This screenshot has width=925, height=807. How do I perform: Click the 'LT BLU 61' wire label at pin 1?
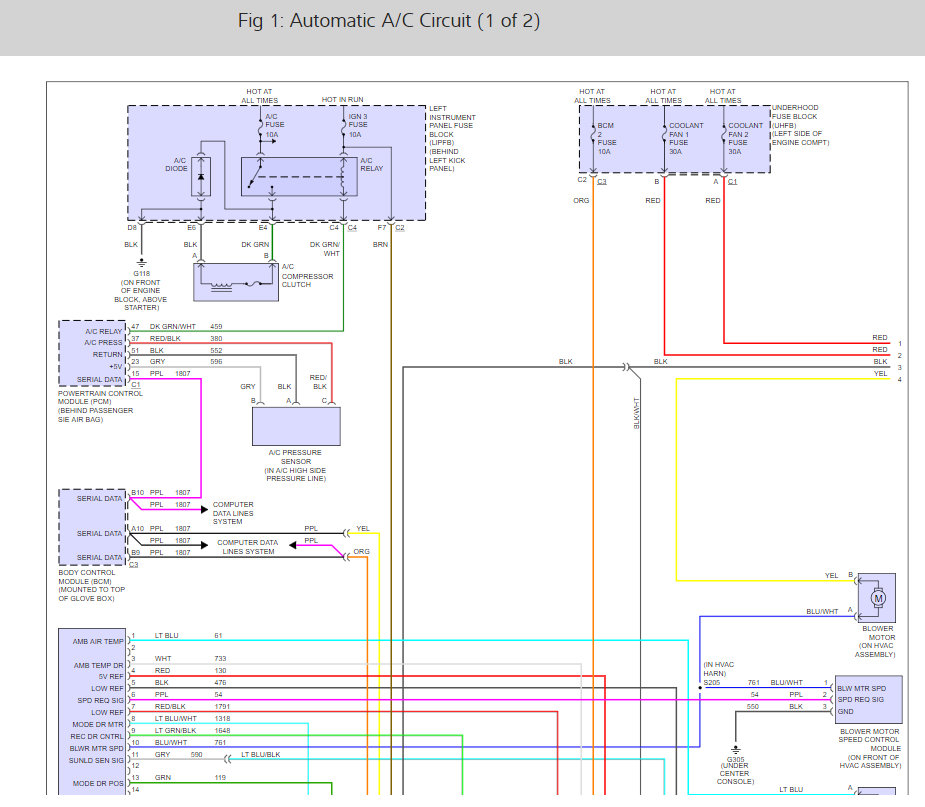tap(188, 635)
